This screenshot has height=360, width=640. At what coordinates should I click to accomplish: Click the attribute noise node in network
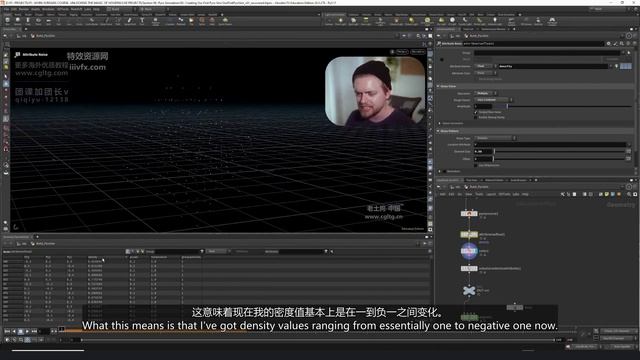pyautogui.click(x=469, y=234)
